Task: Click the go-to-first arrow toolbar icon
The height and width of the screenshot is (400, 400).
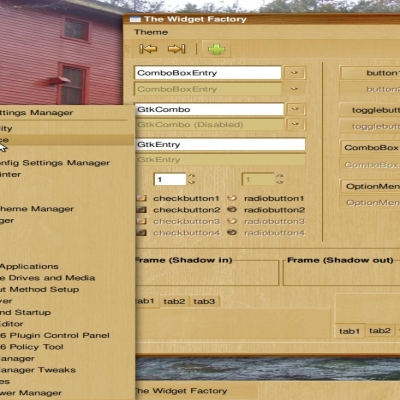Action: coord(148,49)
